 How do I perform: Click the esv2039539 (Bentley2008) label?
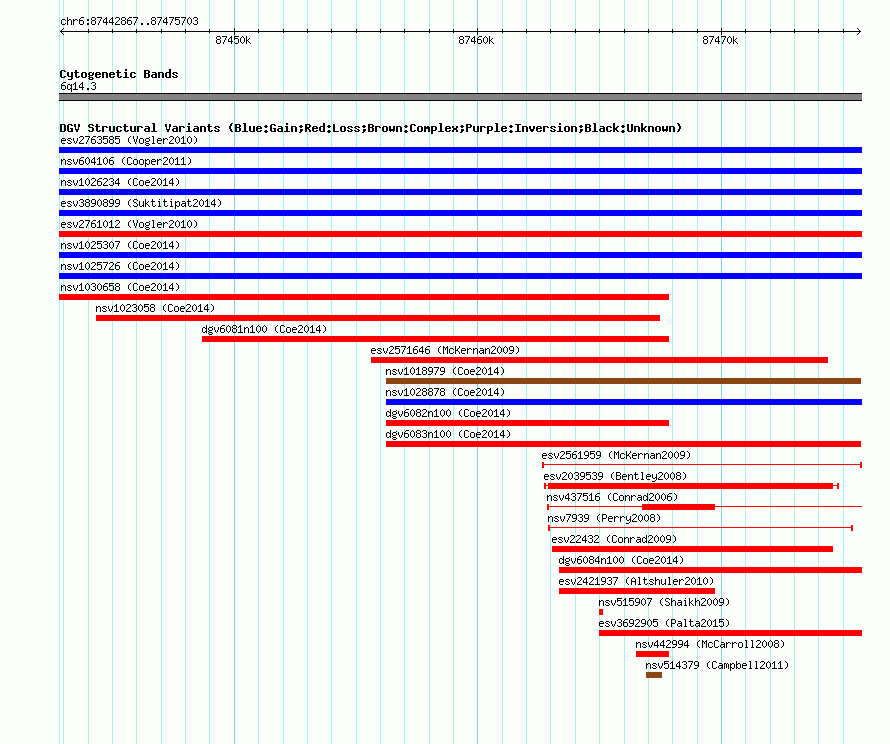coord(615,476)
